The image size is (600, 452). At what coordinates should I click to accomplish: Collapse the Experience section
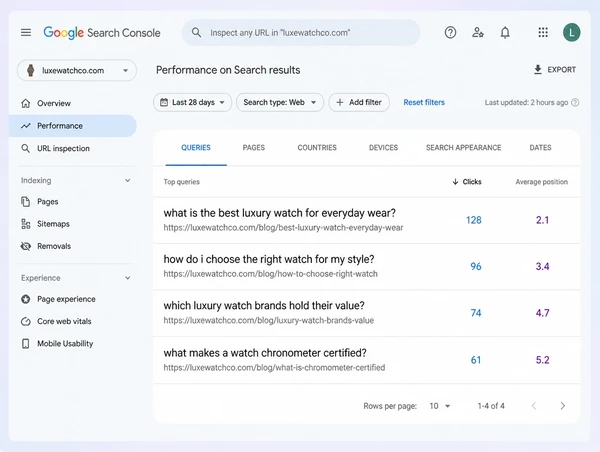[128, 278]
